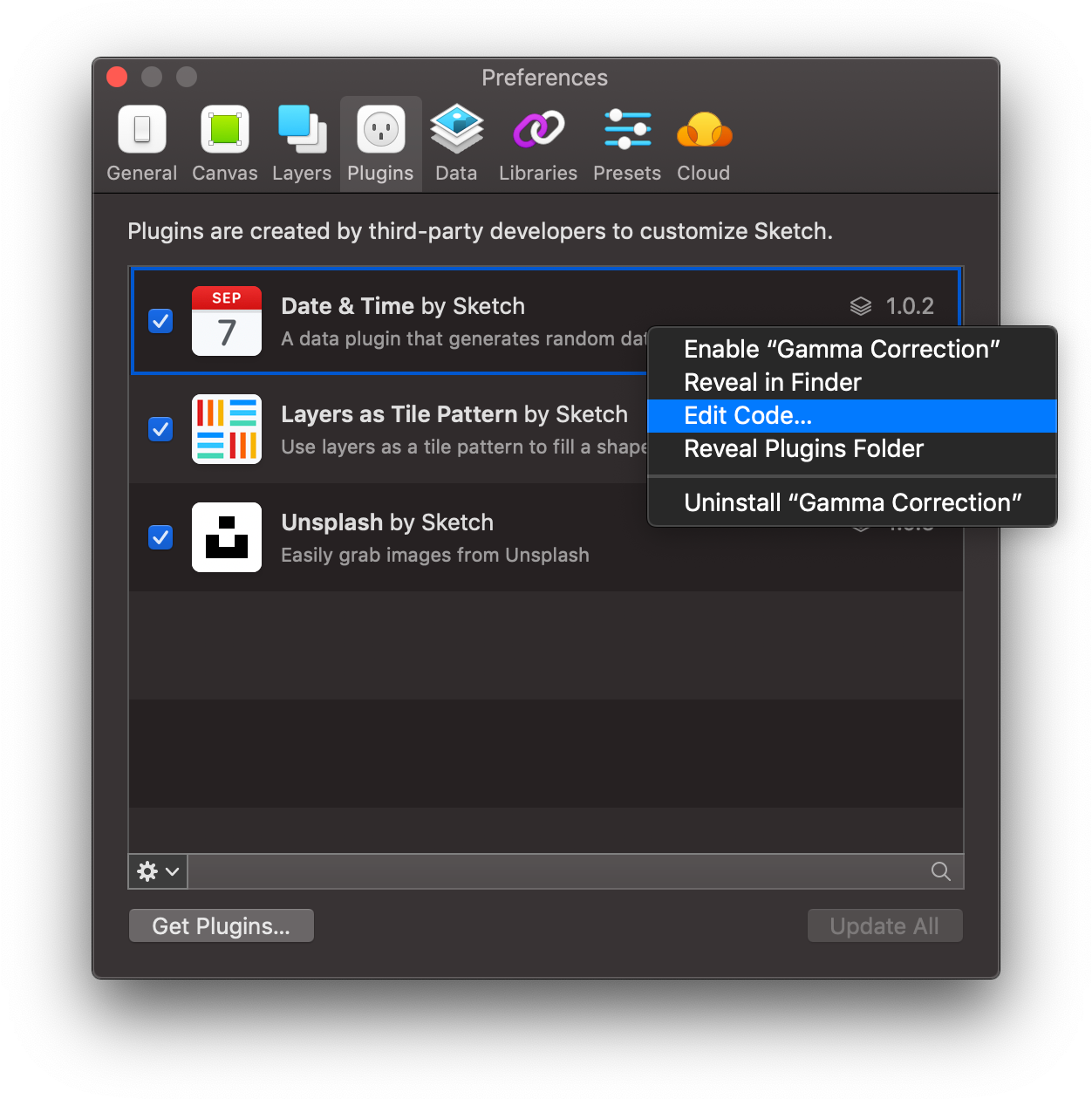
Task: Choose Edit Code… from context menu
Action: tap(747, 416)
